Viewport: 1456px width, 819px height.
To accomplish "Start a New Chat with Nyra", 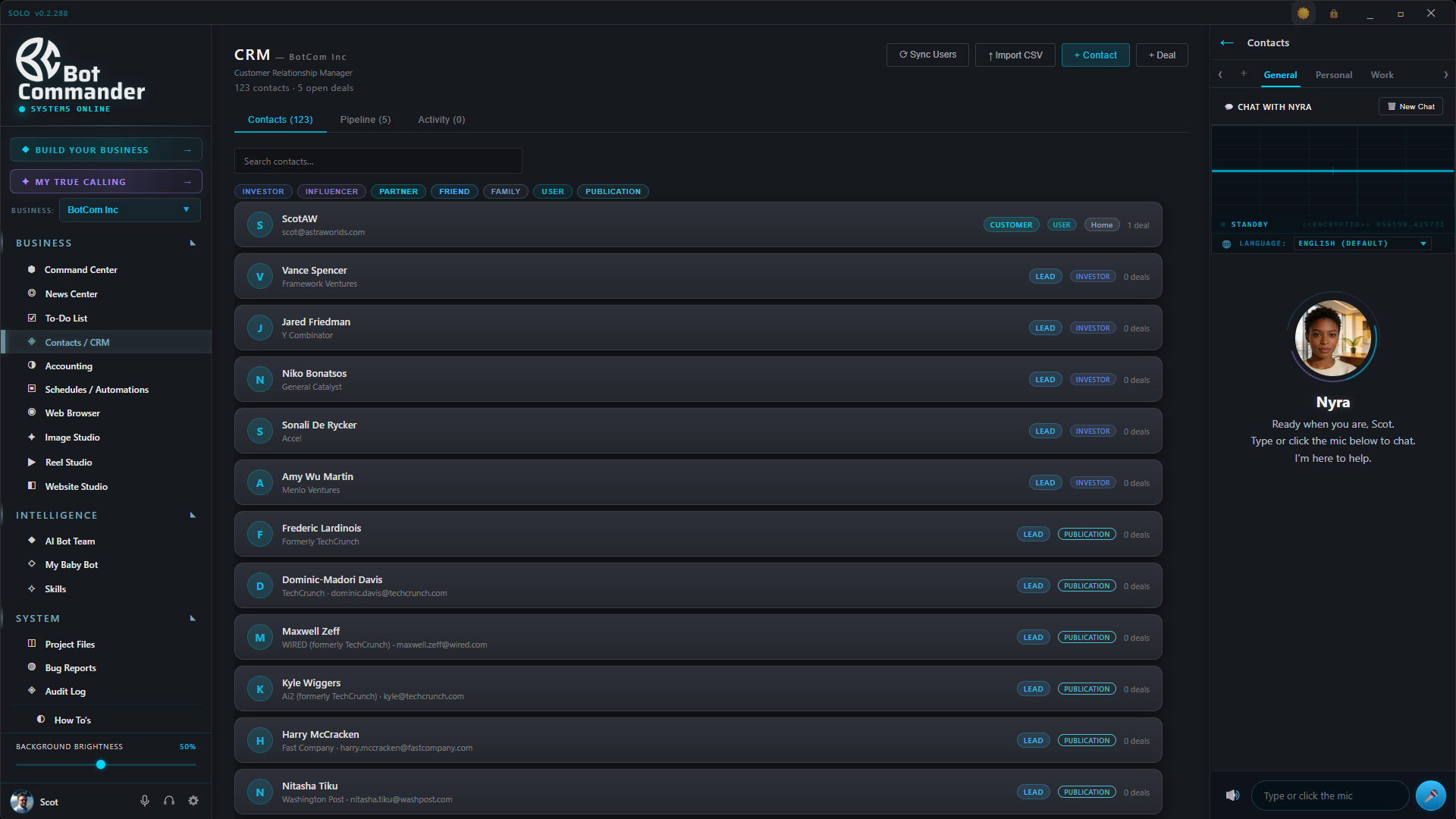I will (x=1410, y=107).
